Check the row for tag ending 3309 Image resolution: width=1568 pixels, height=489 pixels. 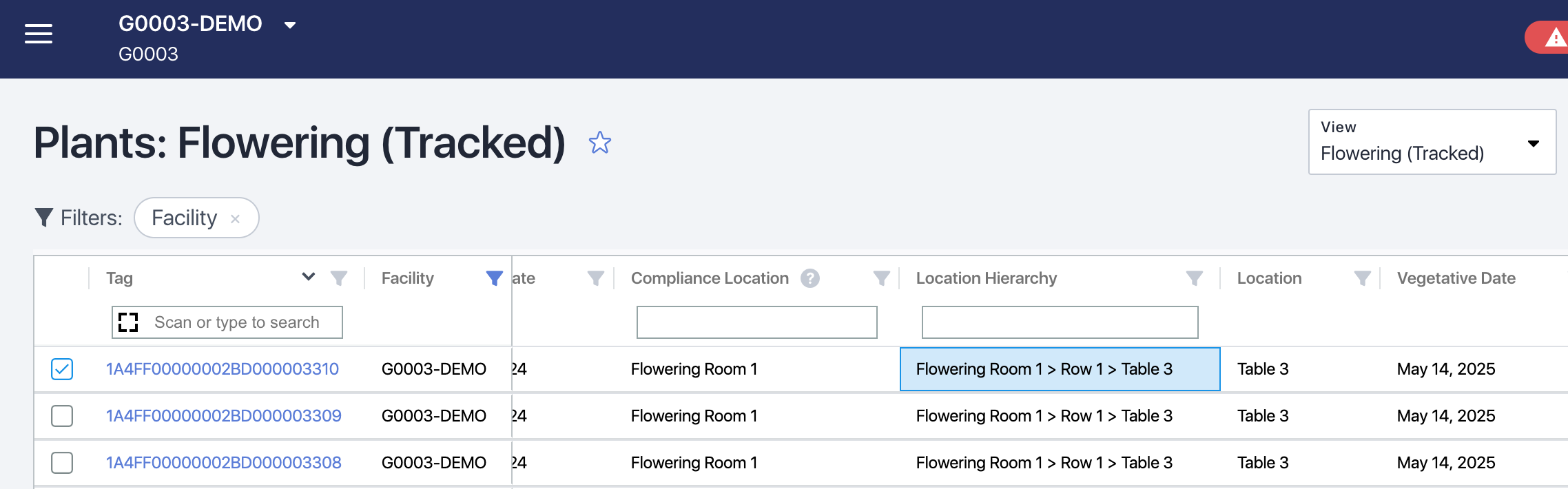[x=62, y=416]
